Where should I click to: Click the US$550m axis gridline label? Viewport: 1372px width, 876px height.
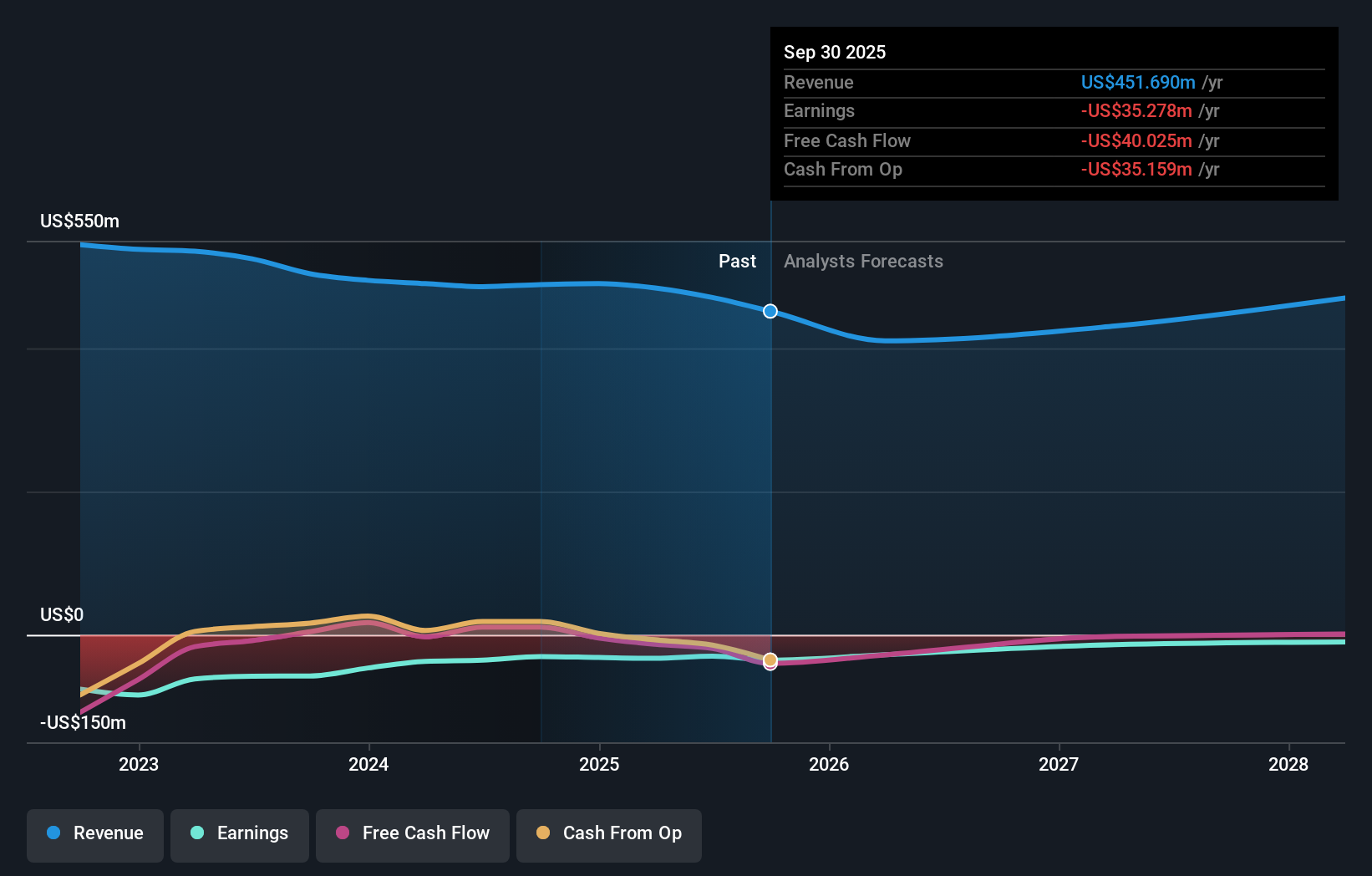tap(79, 221)
